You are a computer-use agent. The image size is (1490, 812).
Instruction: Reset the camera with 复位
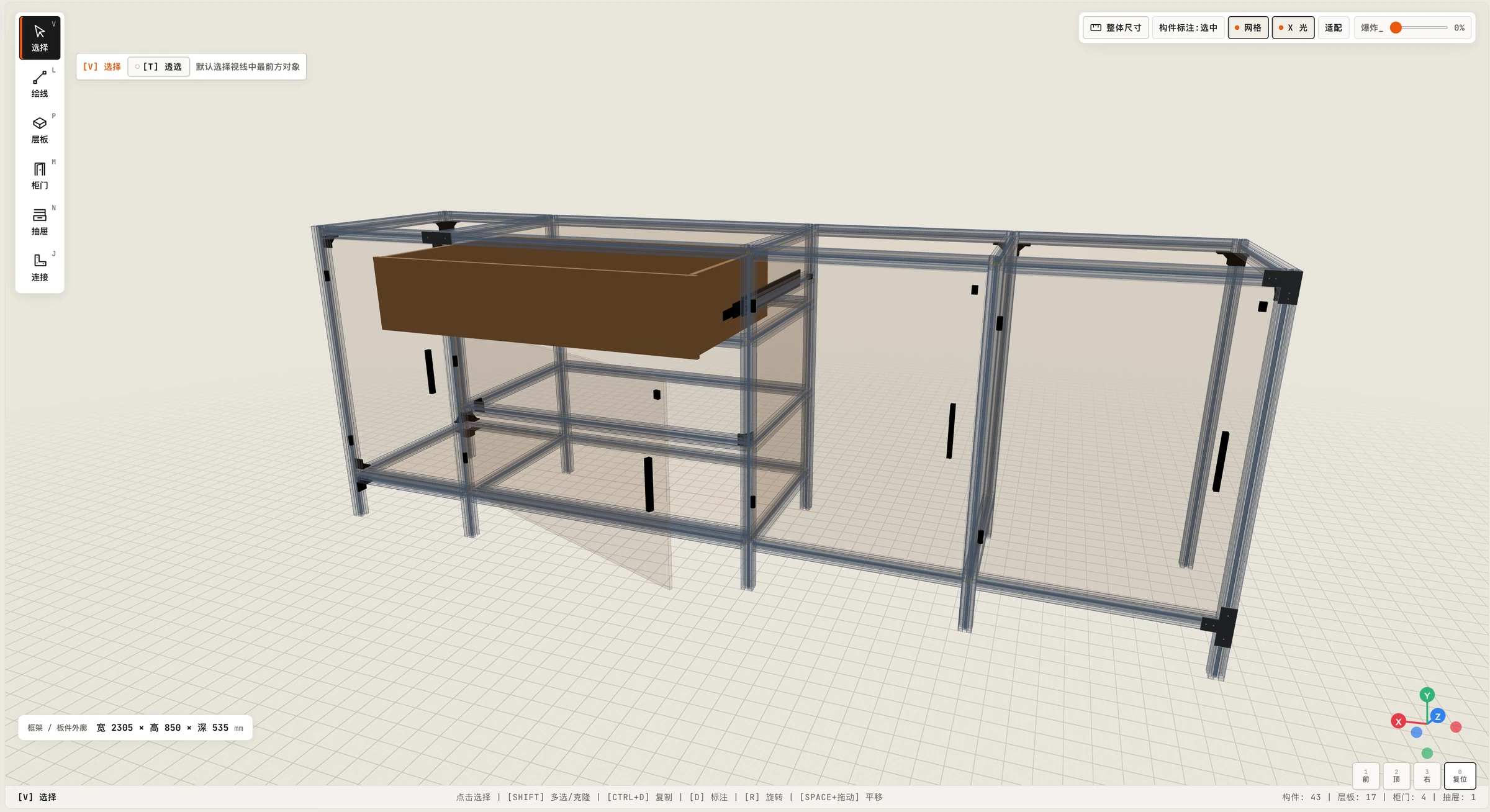click(x=1460, y=776)
